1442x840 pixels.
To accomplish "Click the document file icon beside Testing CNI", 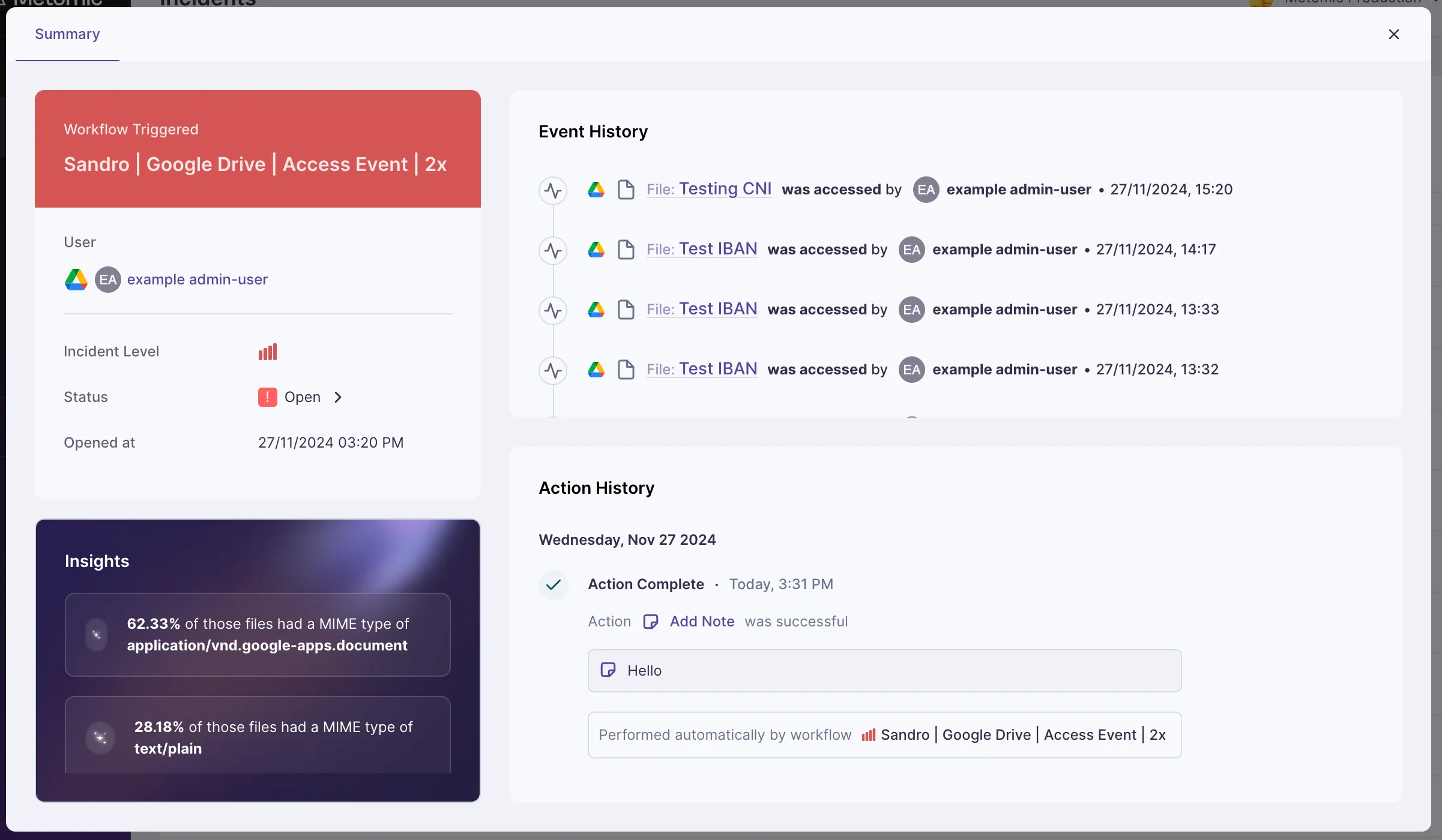I will pyautogui.click(x=626, y=190).
